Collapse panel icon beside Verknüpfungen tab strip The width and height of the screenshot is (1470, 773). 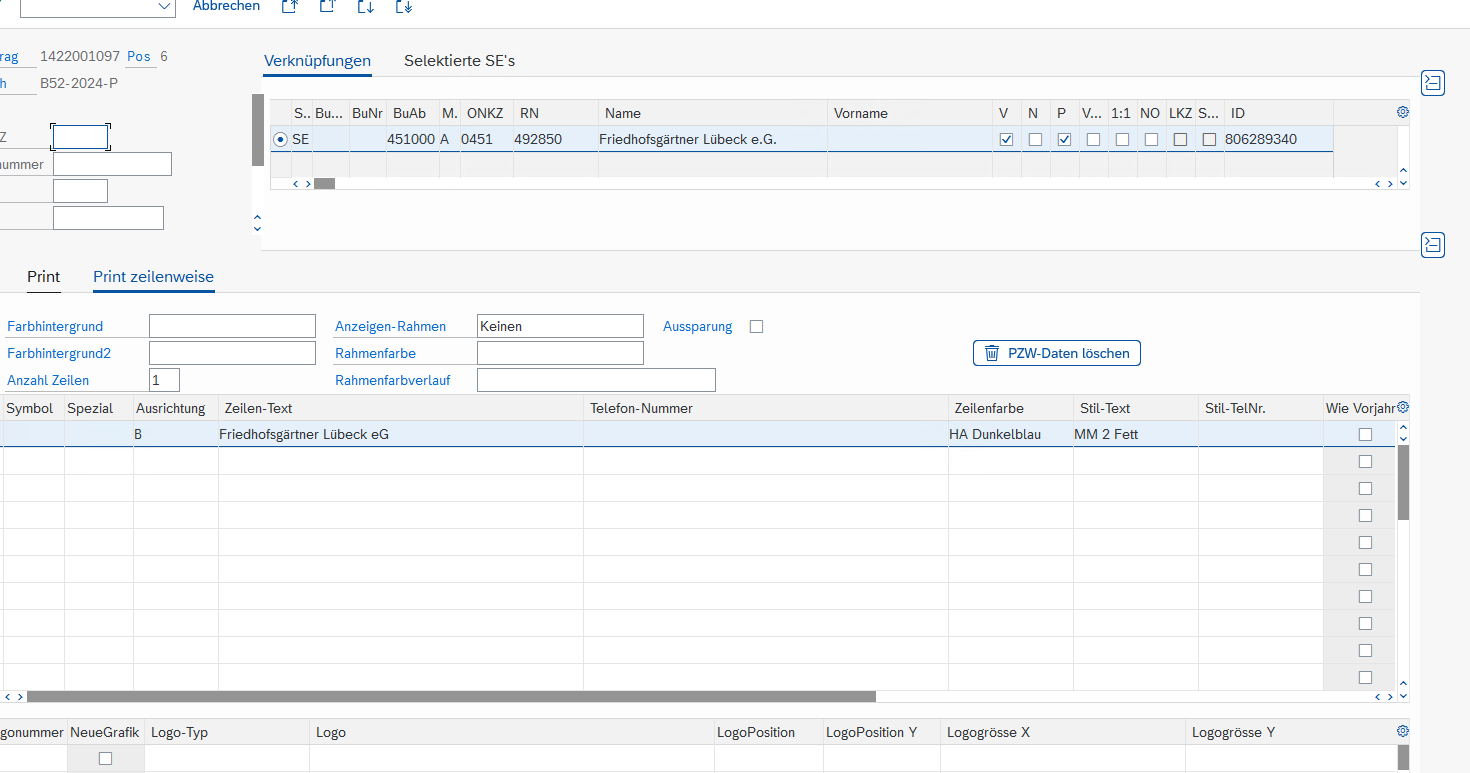[x=1433, y=83]
